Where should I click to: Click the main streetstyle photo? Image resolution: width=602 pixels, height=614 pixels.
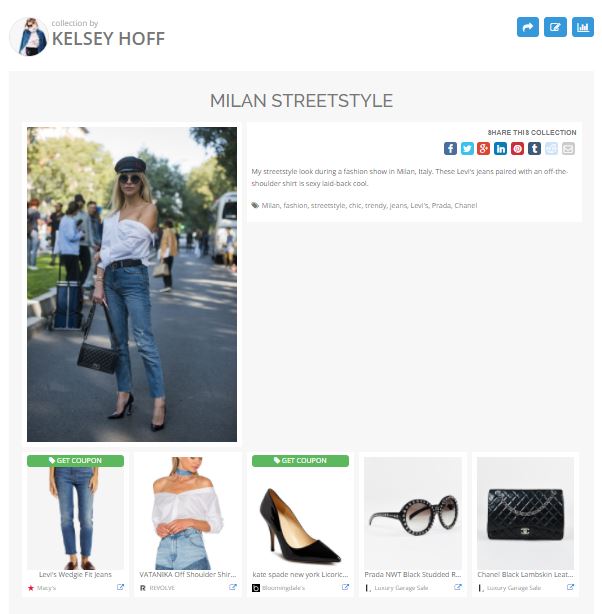pos(132,284)
